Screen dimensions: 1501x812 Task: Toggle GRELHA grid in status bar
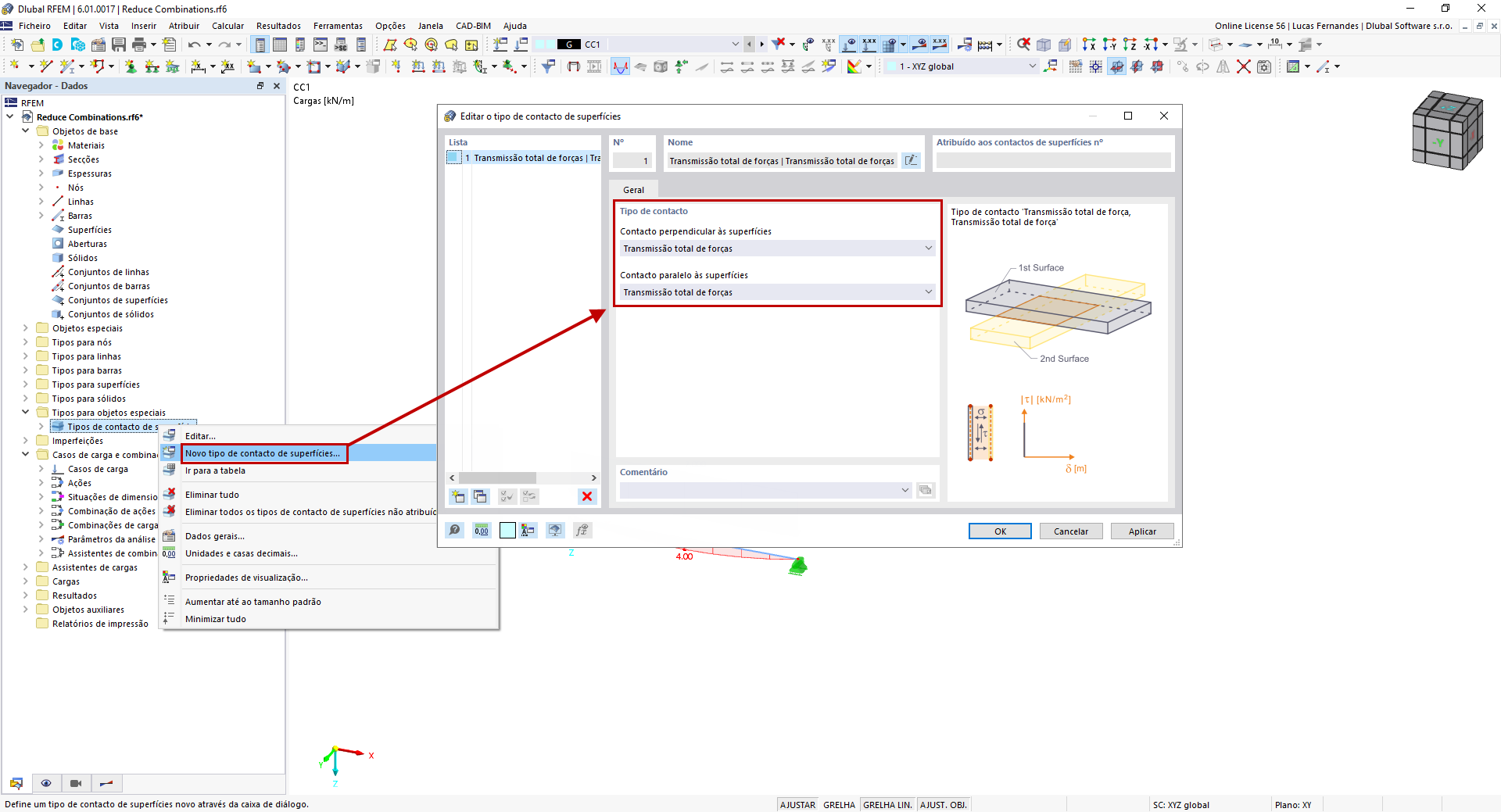[x=839, y=805]
